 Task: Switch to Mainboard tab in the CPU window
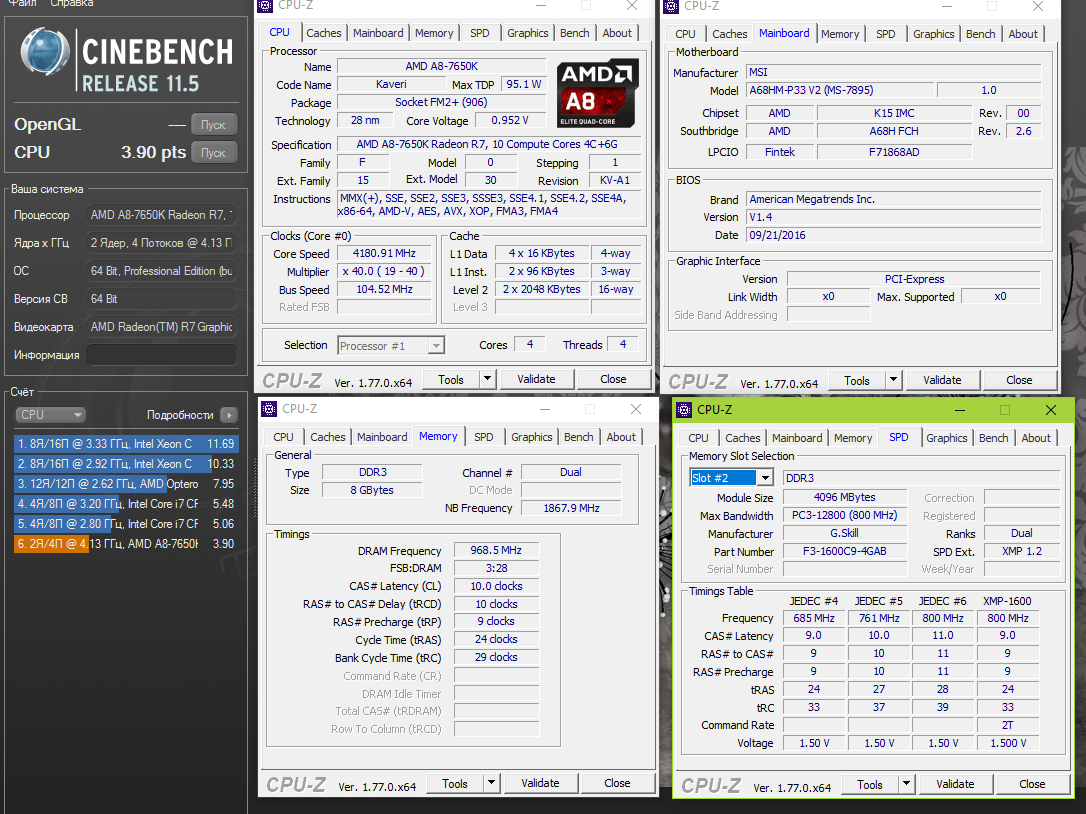pyautogui.click(x=378, y=33)
